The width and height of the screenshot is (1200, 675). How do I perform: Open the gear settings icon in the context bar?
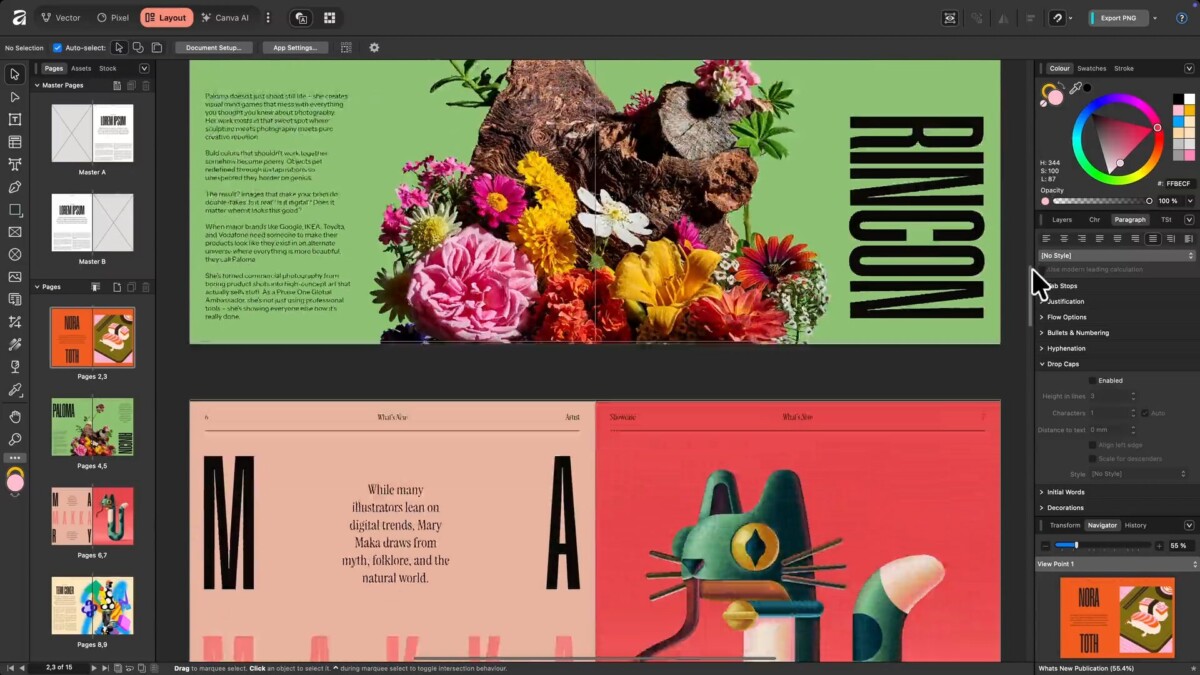pos(374,48)
